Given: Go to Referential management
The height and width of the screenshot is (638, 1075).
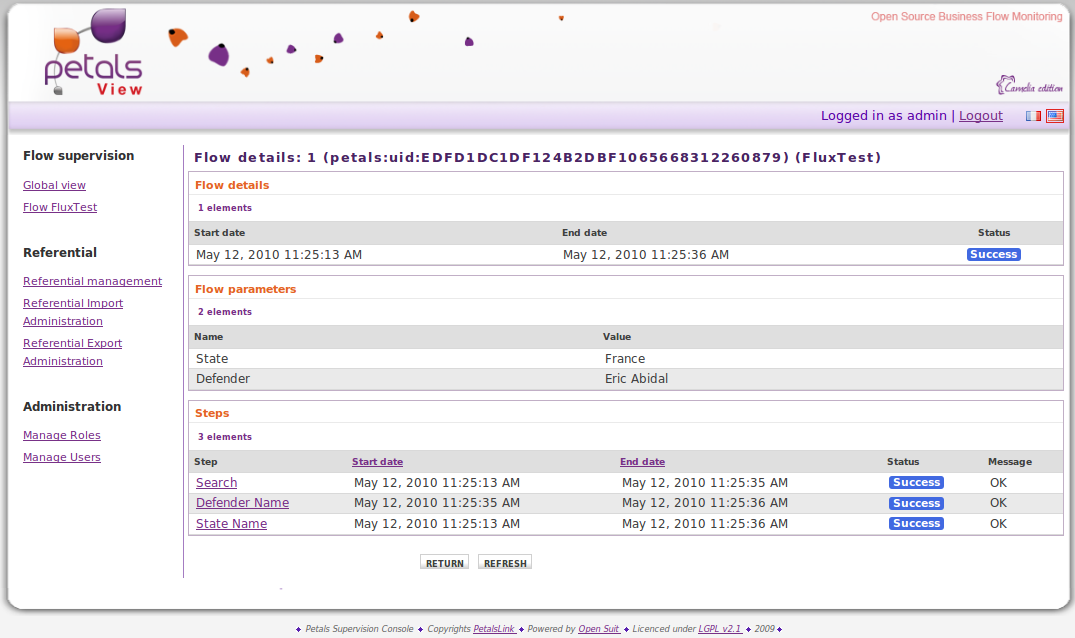Looking at the screenshot, I should (92, 281).
